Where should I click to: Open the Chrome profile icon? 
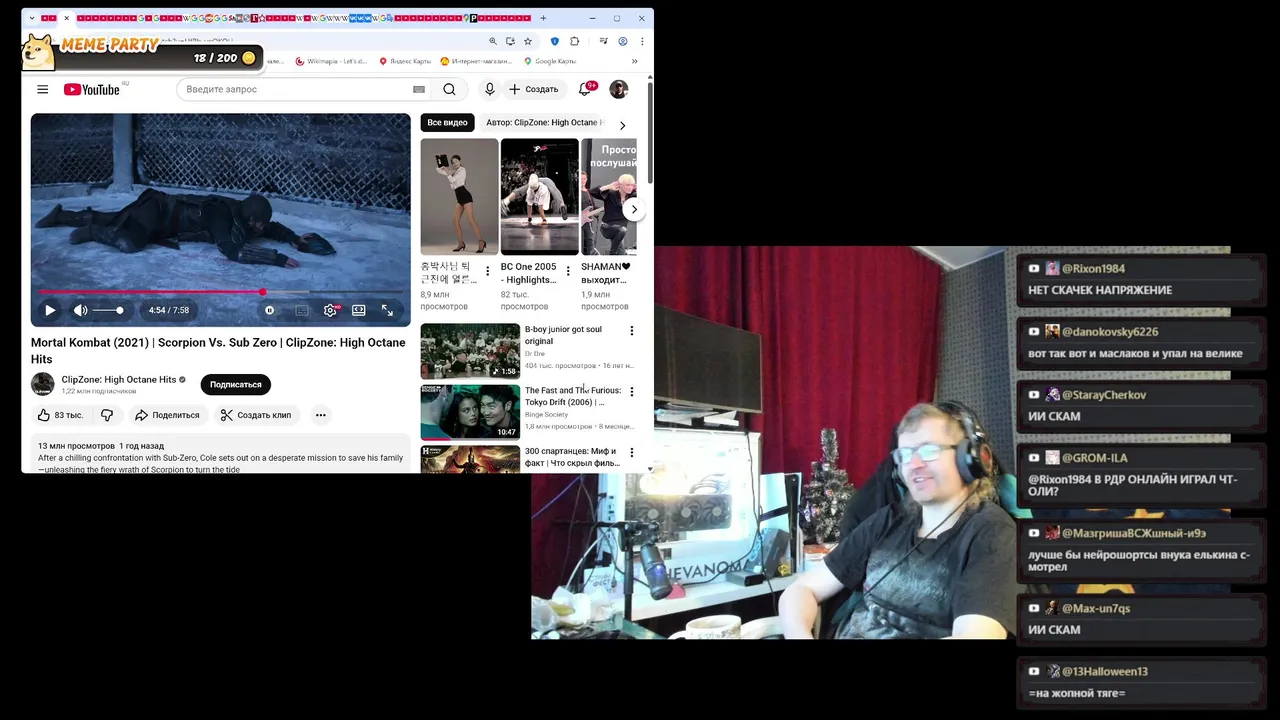(622, 41)
